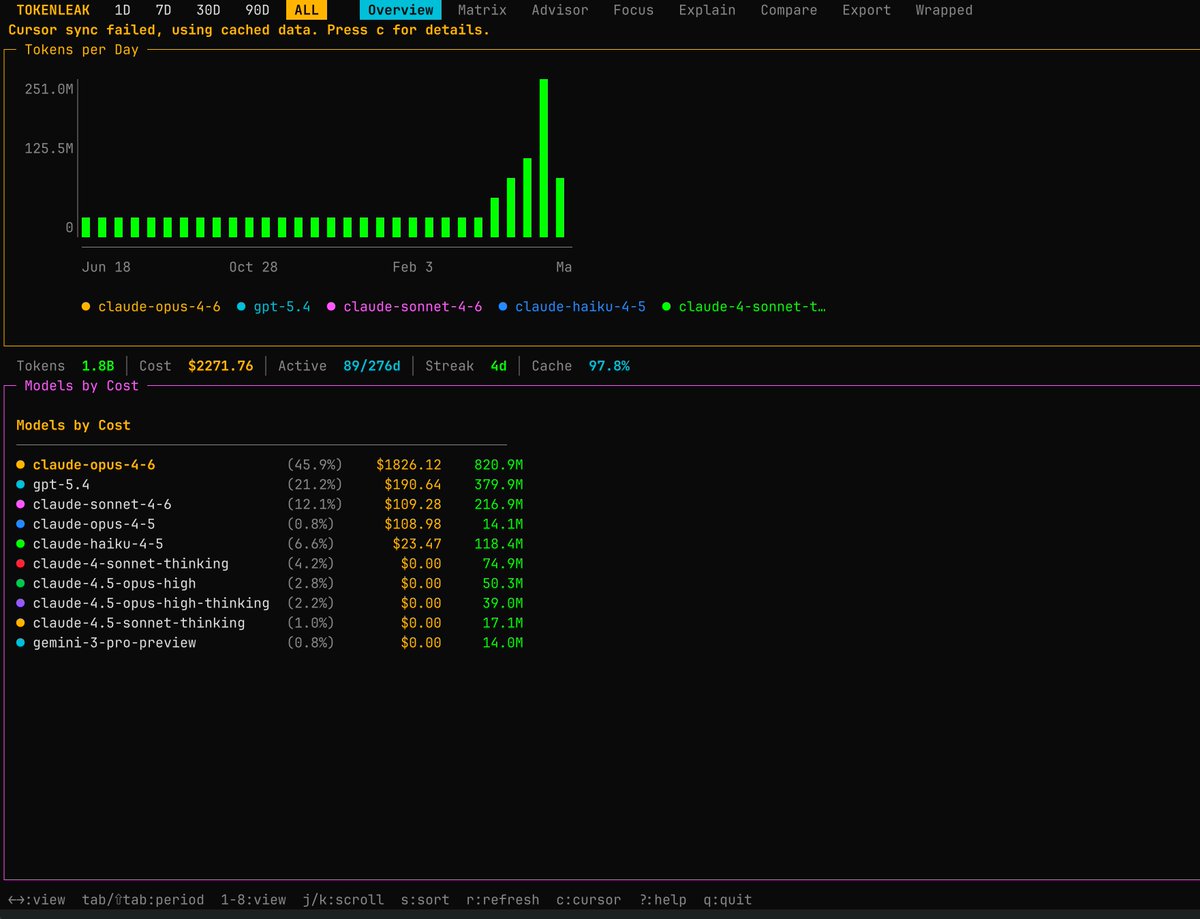Switch to the Compare view

pyautogui.click(x=789, y=10)
